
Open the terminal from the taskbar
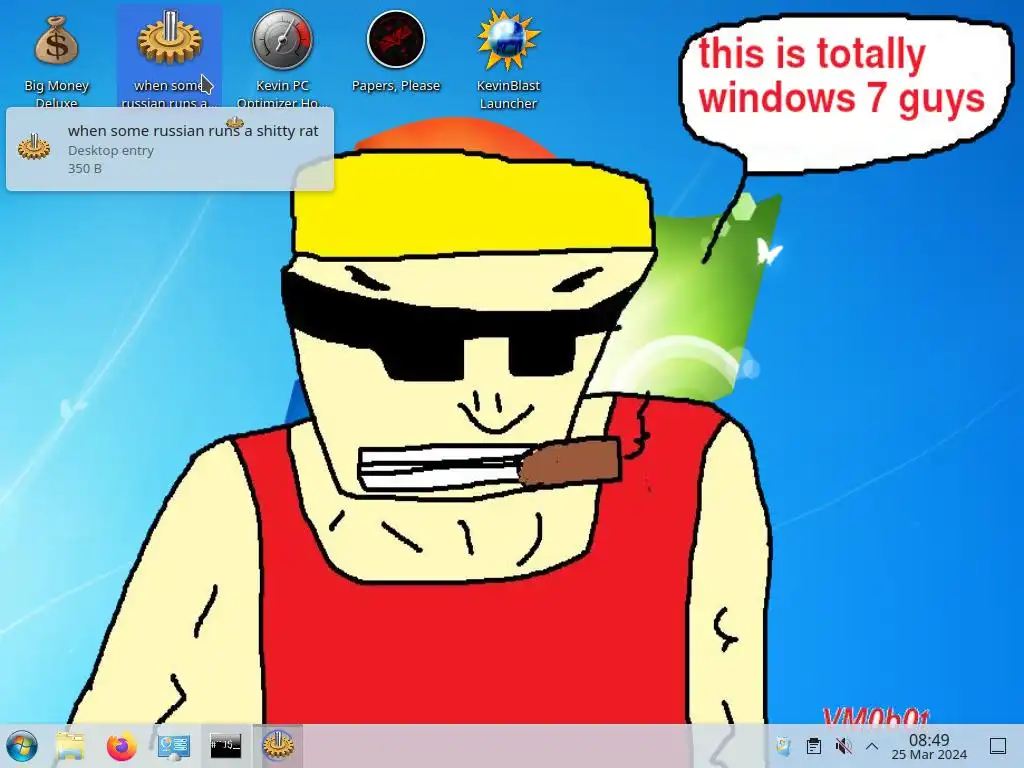click(225, 745)
